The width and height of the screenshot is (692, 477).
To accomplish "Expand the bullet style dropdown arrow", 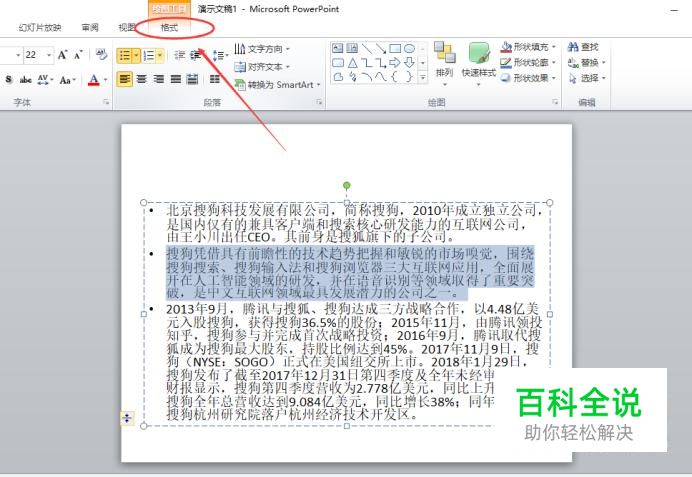I will [x=136, y=55].
